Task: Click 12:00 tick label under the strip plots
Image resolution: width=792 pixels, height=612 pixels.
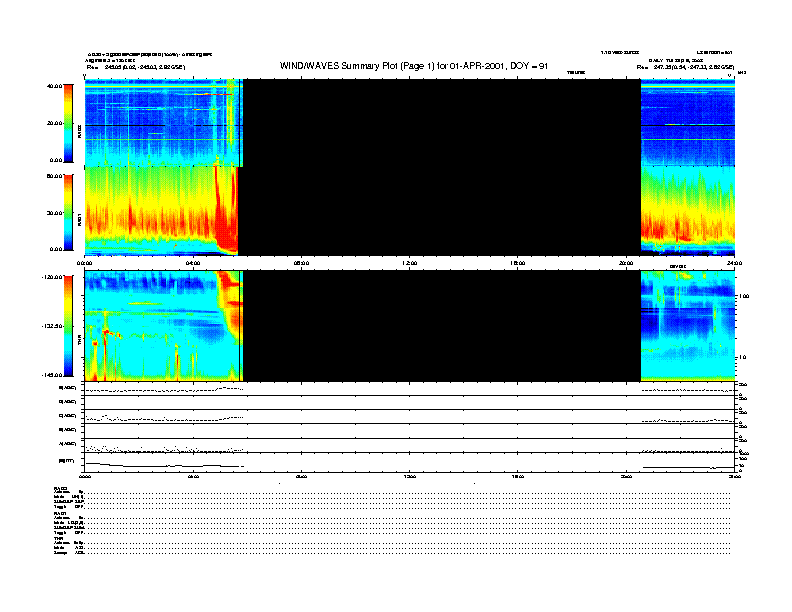Action: point(409,476)
